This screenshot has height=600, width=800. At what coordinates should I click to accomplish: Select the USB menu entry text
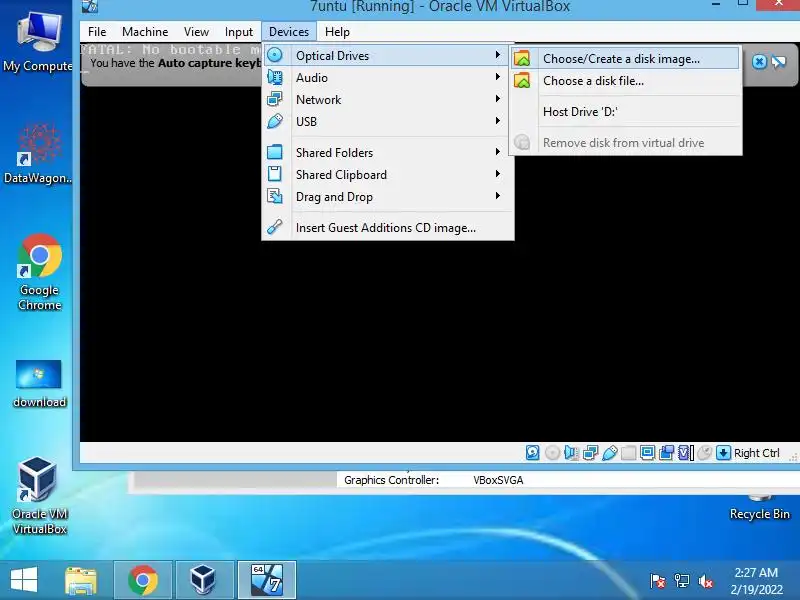pyautogui.click(x=306, y=121)
